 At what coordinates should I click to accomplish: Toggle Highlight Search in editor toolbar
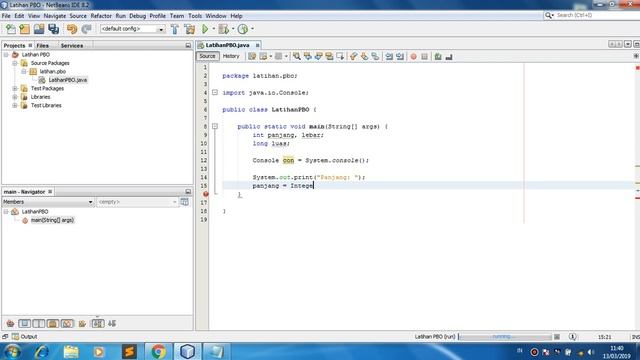tap(329, 57)
